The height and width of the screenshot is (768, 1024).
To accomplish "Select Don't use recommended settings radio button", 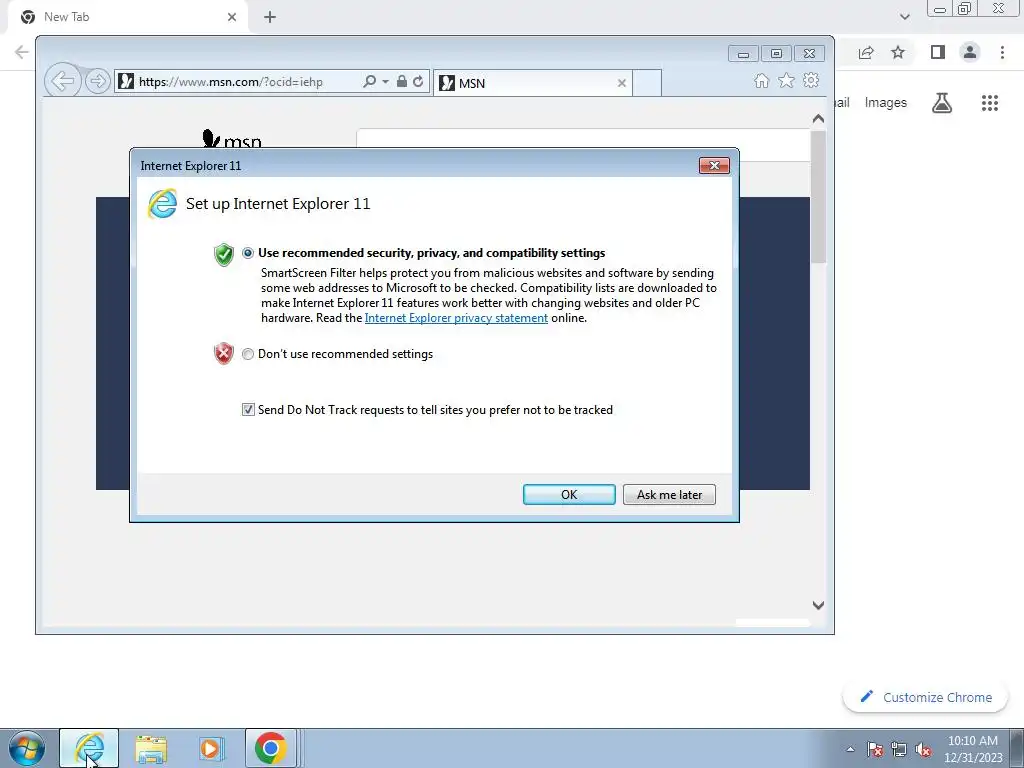I will (248, 354).
